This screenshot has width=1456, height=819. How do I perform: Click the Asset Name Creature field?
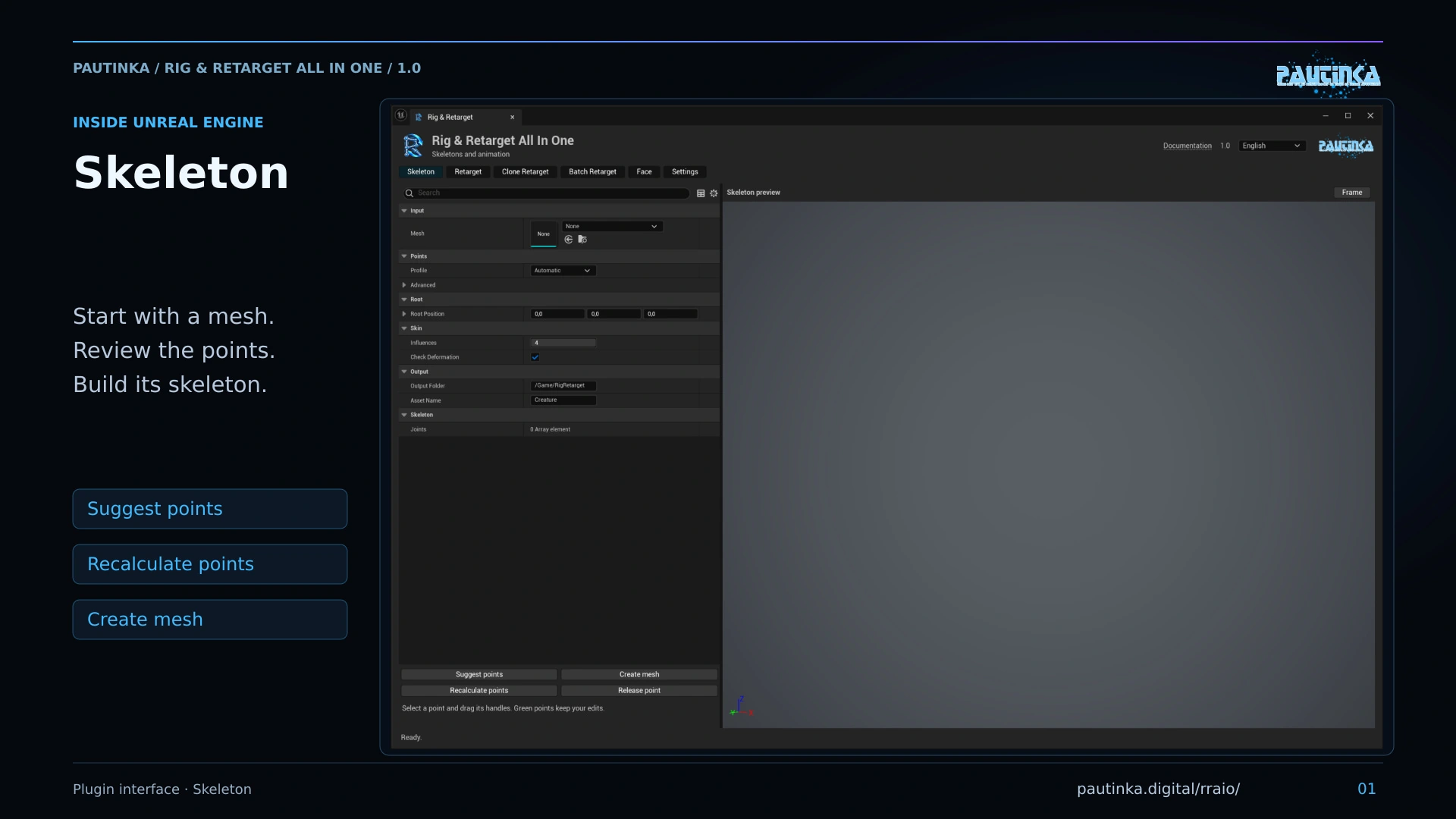tap(563, 400)
